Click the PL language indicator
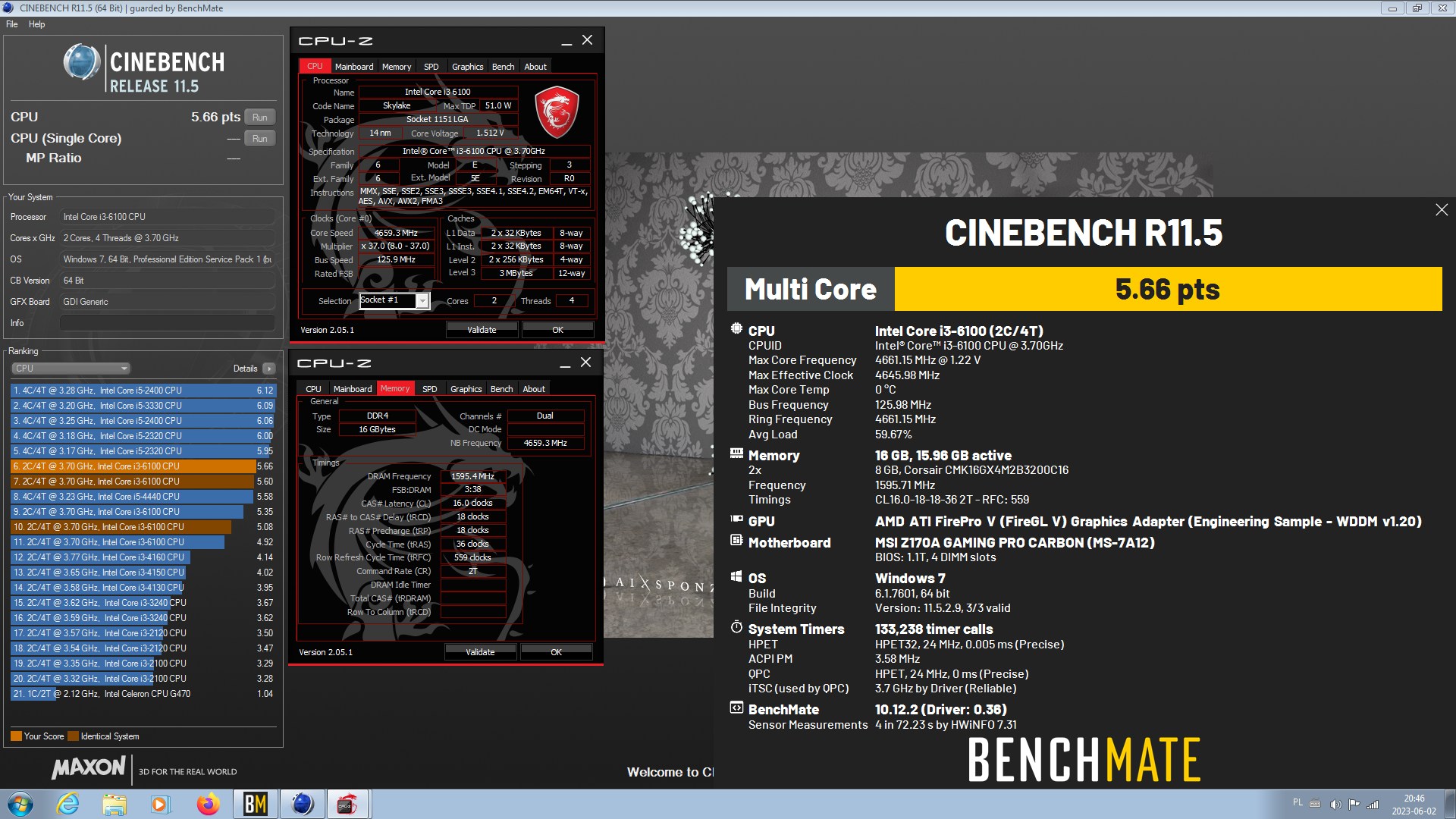The height and width of the screenshot is (819, 1456). coord(1297,802)
